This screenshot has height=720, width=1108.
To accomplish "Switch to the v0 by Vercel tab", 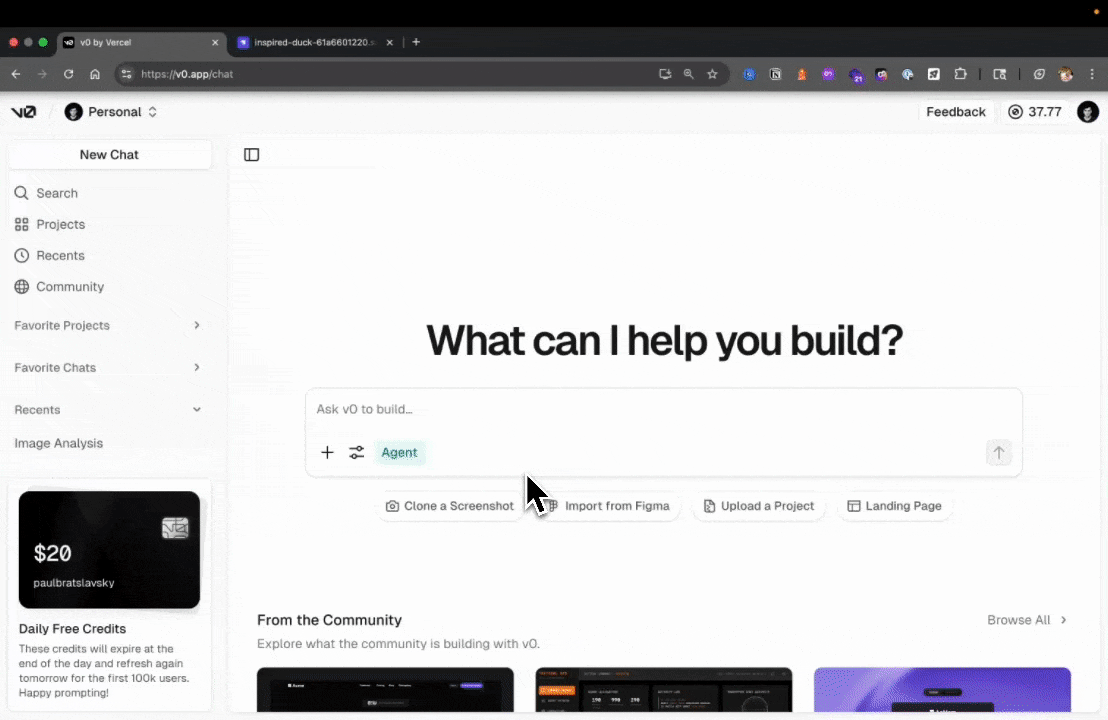I will pyautogui.click(x=141, y=42).
